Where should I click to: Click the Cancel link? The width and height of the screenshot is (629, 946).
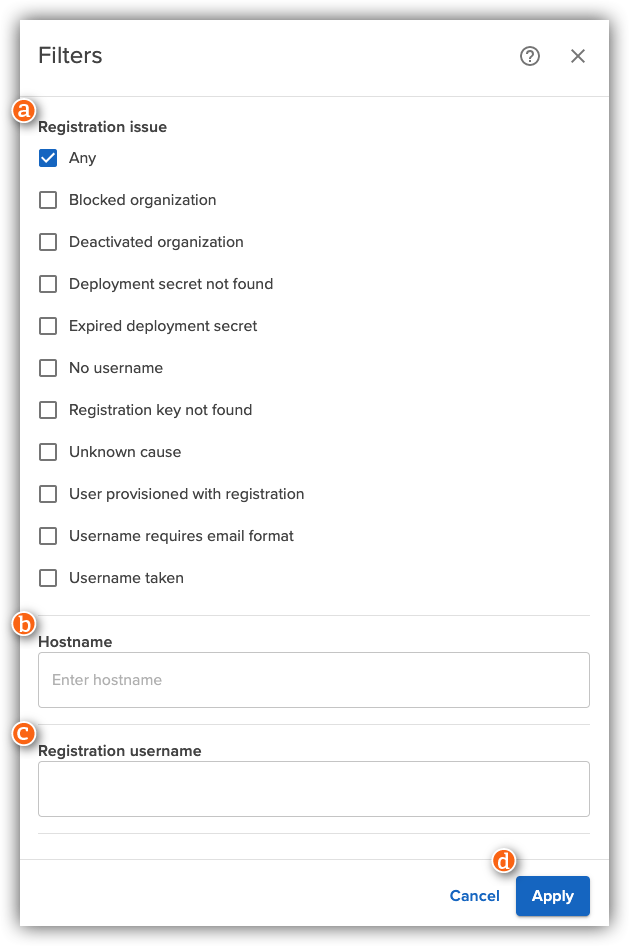click(474, 895)
